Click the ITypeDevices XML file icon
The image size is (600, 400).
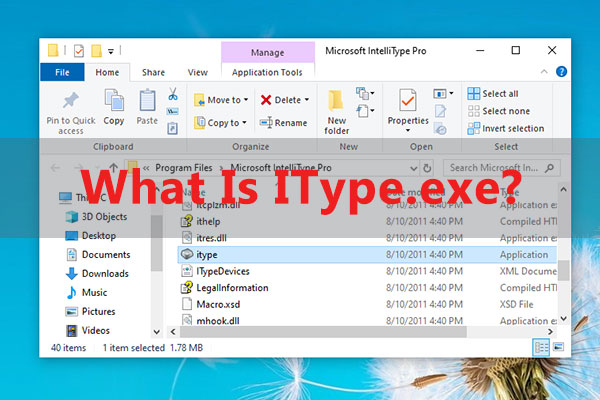tap(187, 271)
